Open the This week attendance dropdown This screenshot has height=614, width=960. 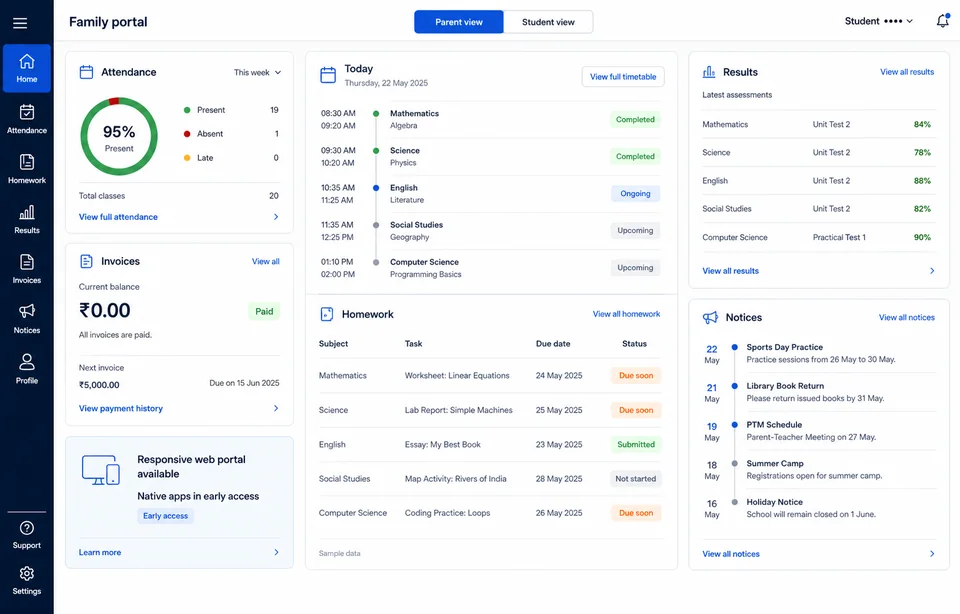click(x=257, y=72)
